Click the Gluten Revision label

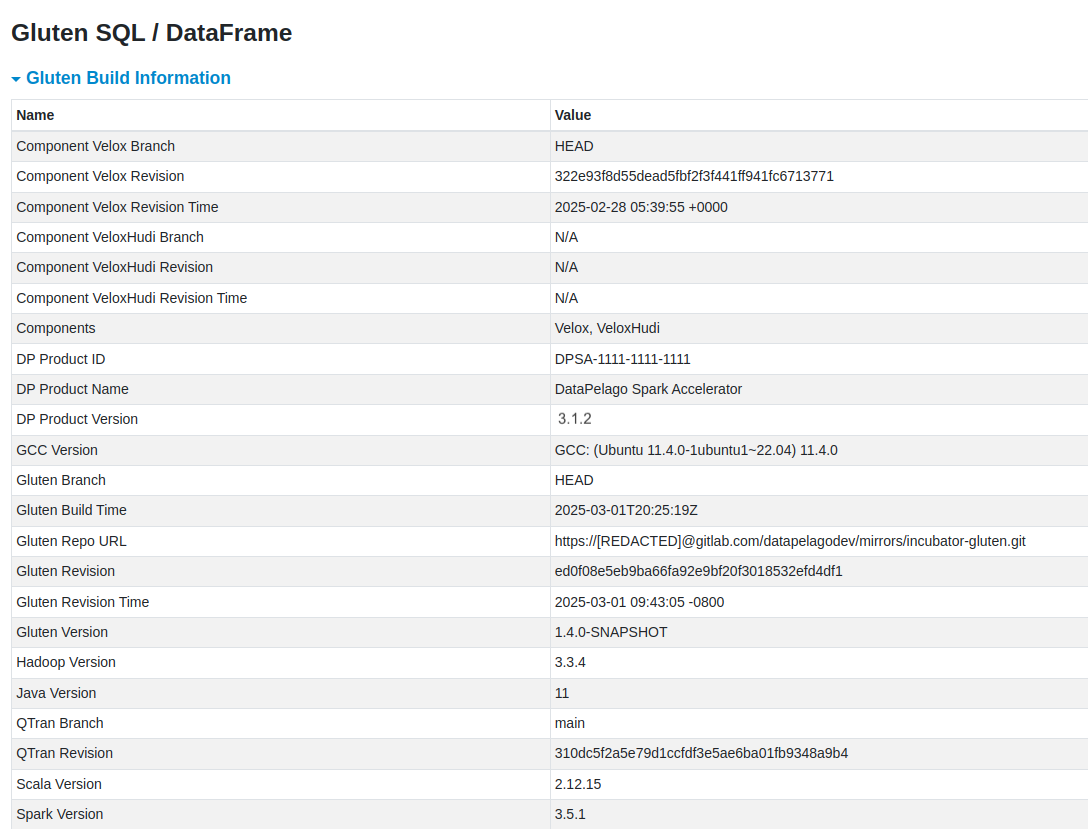66,571
